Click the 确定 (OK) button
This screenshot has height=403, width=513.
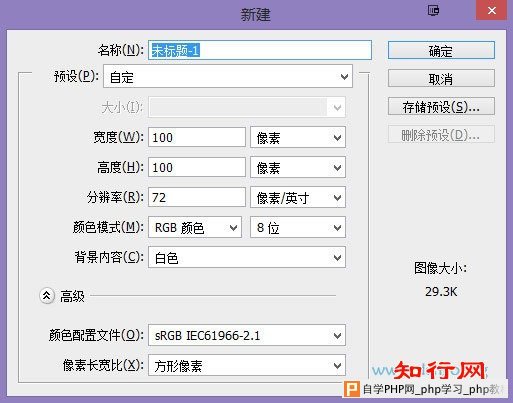tap(441, 50)
